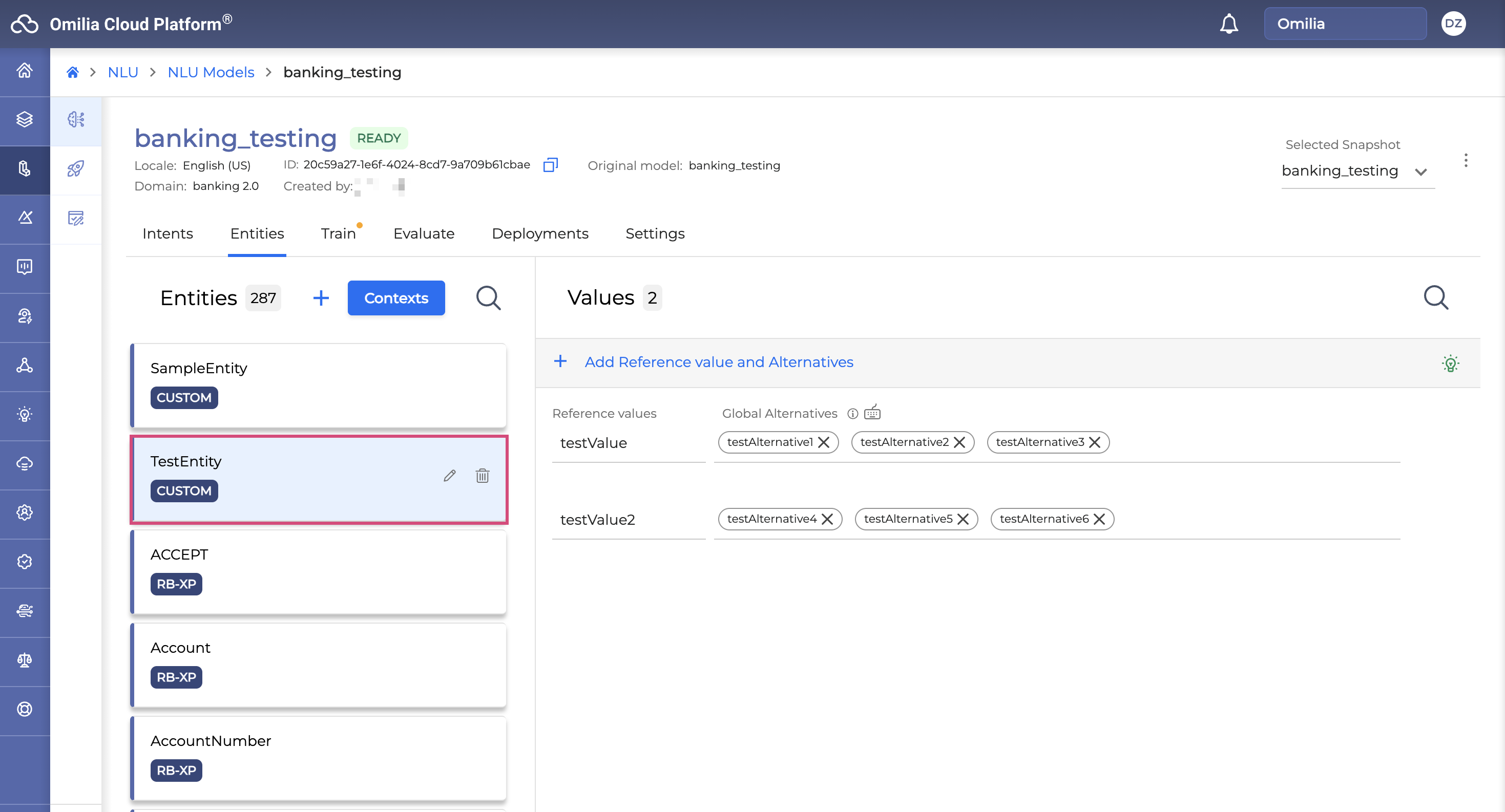
Task: Click the green lightbulb suggestions icon
Action: tap(1450, 363)
